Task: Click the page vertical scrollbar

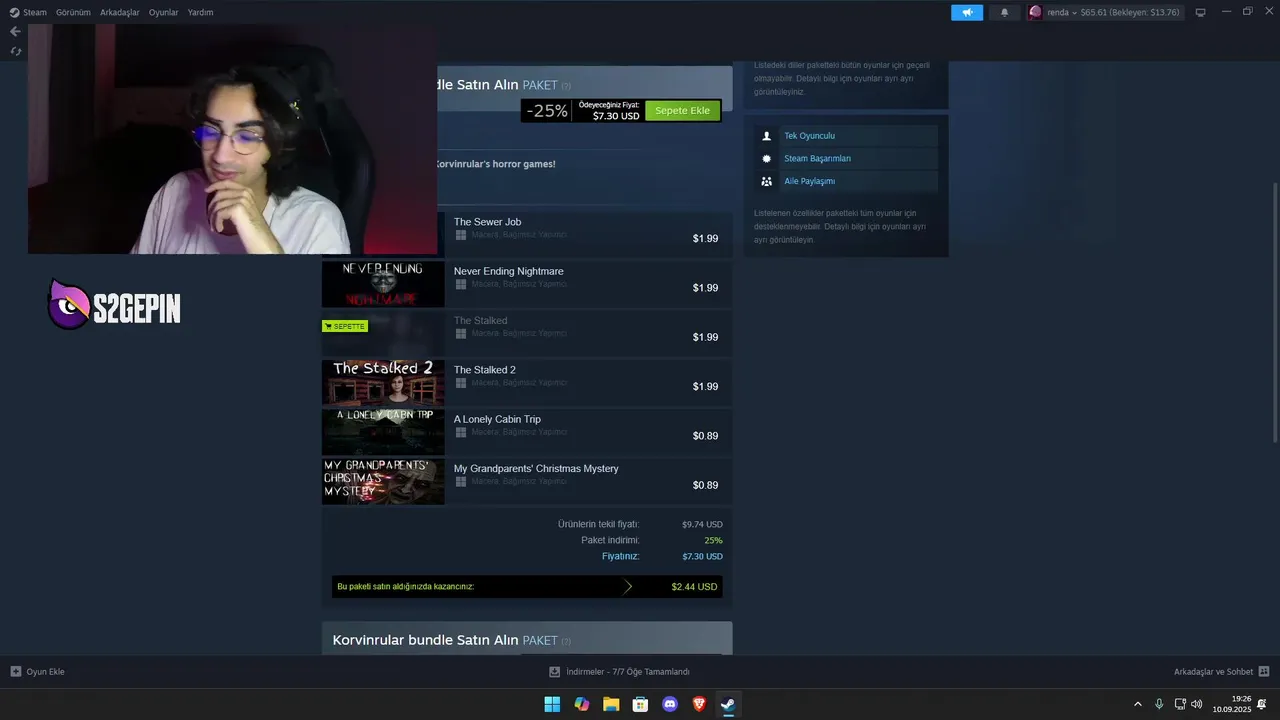Action: (1275, 312)
